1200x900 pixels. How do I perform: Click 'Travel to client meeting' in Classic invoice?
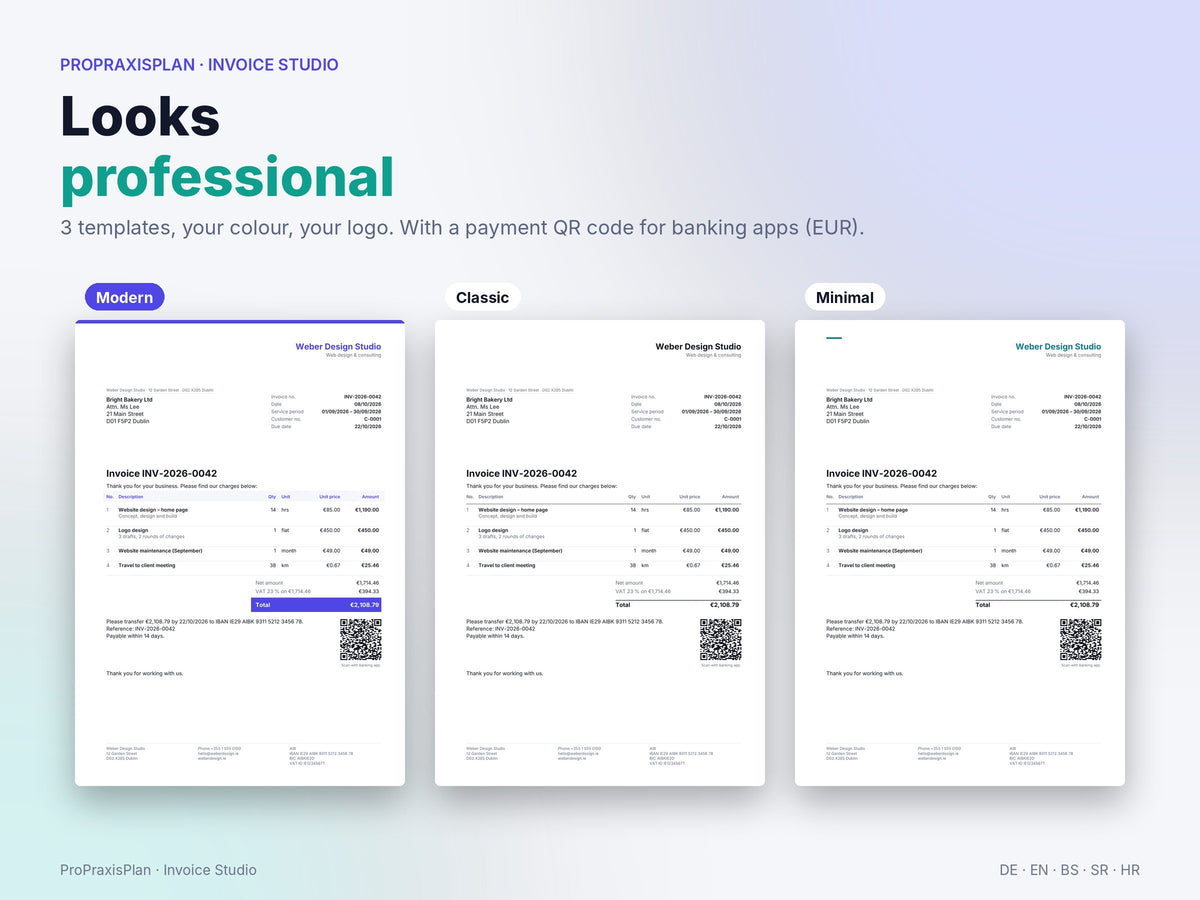click(506, 566)
